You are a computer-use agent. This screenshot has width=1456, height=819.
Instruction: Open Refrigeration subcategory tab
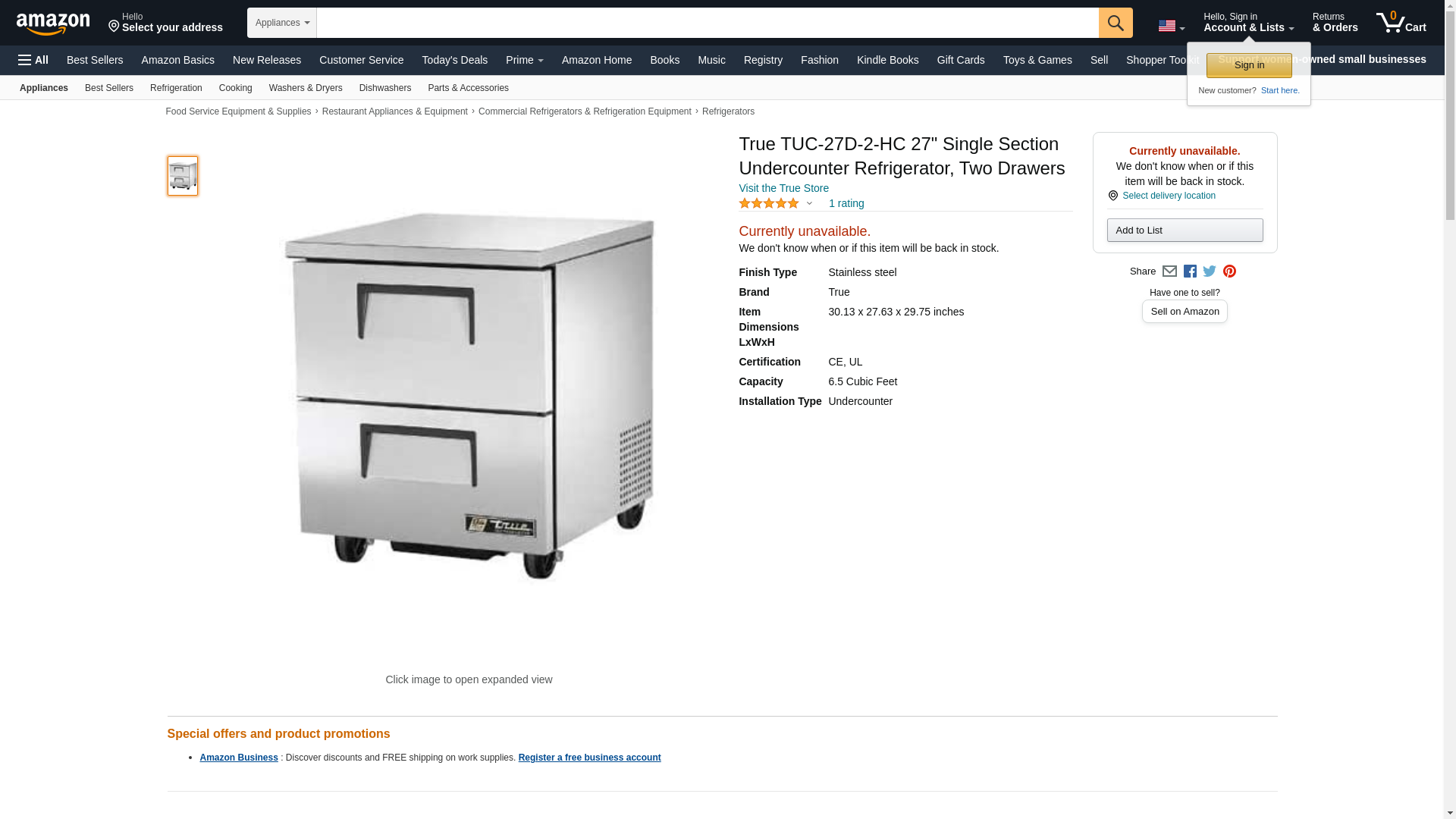(x=176, y=88)
